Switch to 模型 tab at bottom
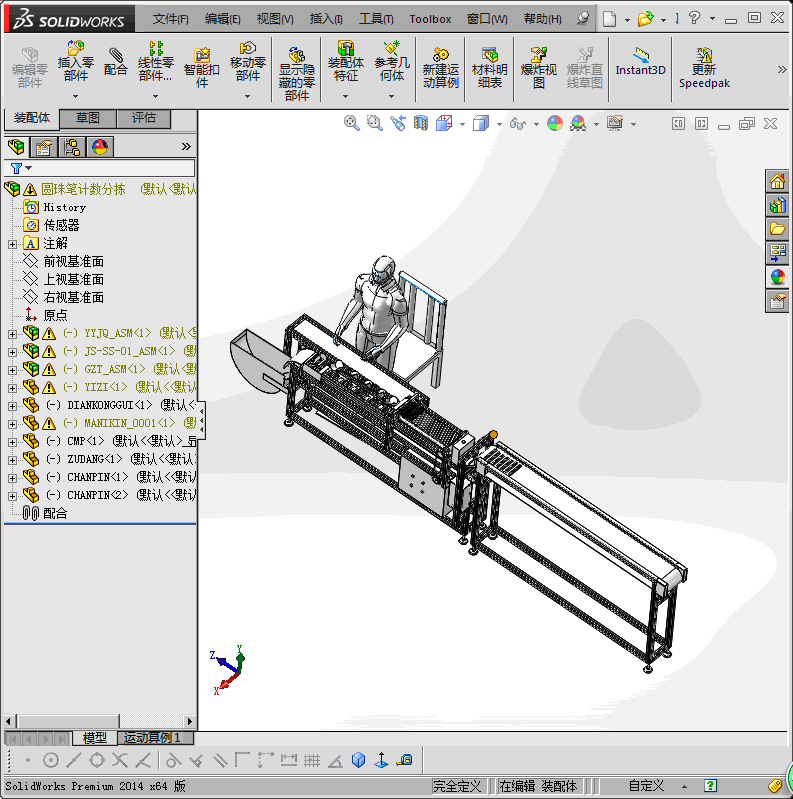This screenshot has height=799, width=793. pyautogui.click(x=95, y=737)
